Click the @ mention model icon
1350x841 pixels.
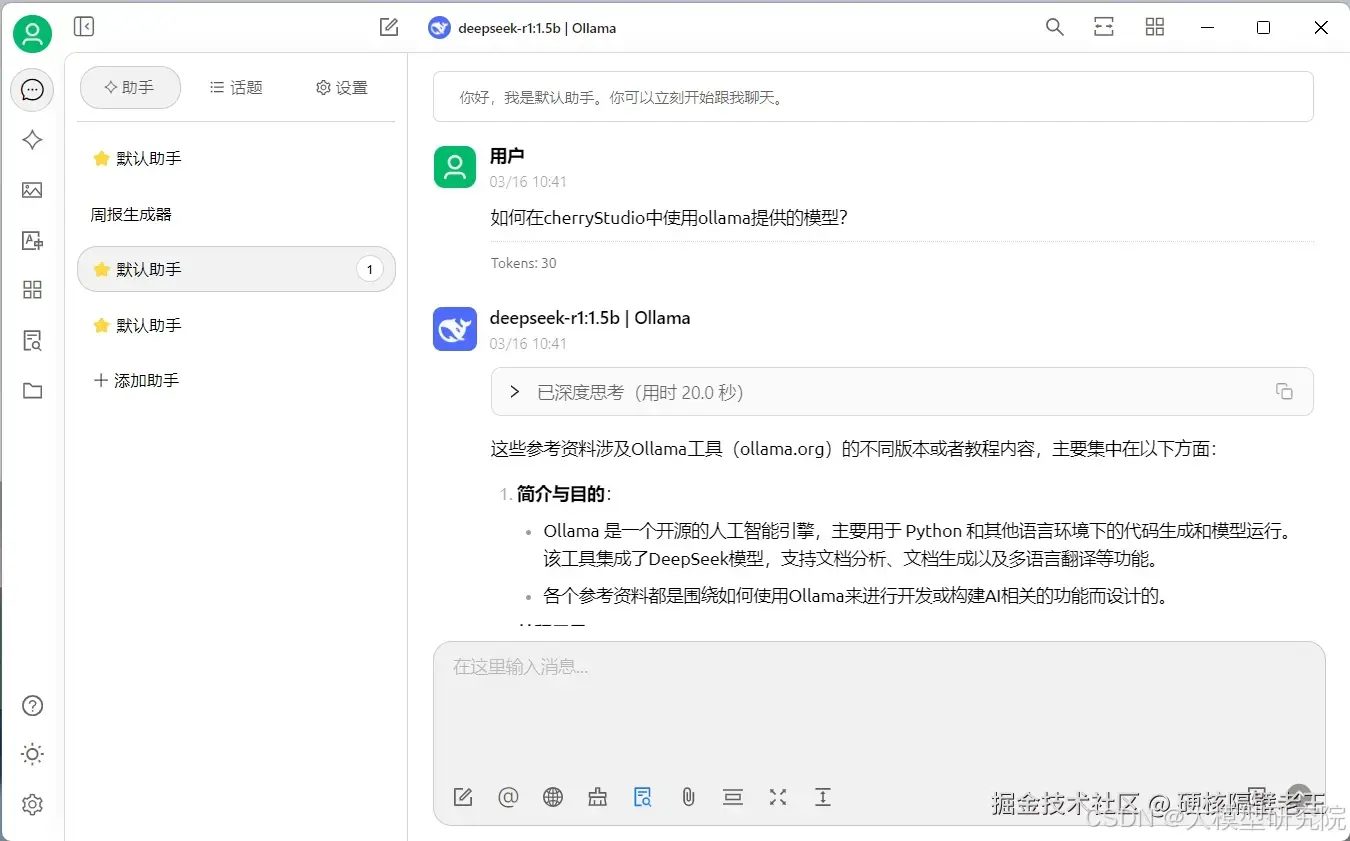point(508,797)
